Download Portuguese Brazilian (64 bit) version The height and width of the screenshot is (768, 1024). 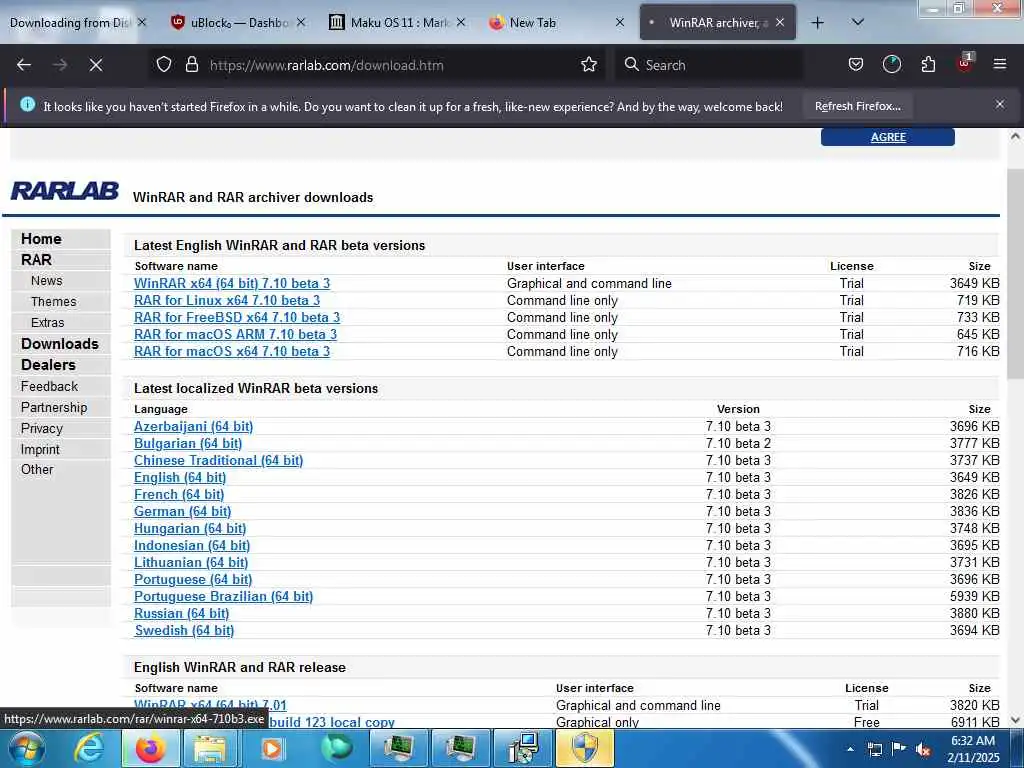223,596
